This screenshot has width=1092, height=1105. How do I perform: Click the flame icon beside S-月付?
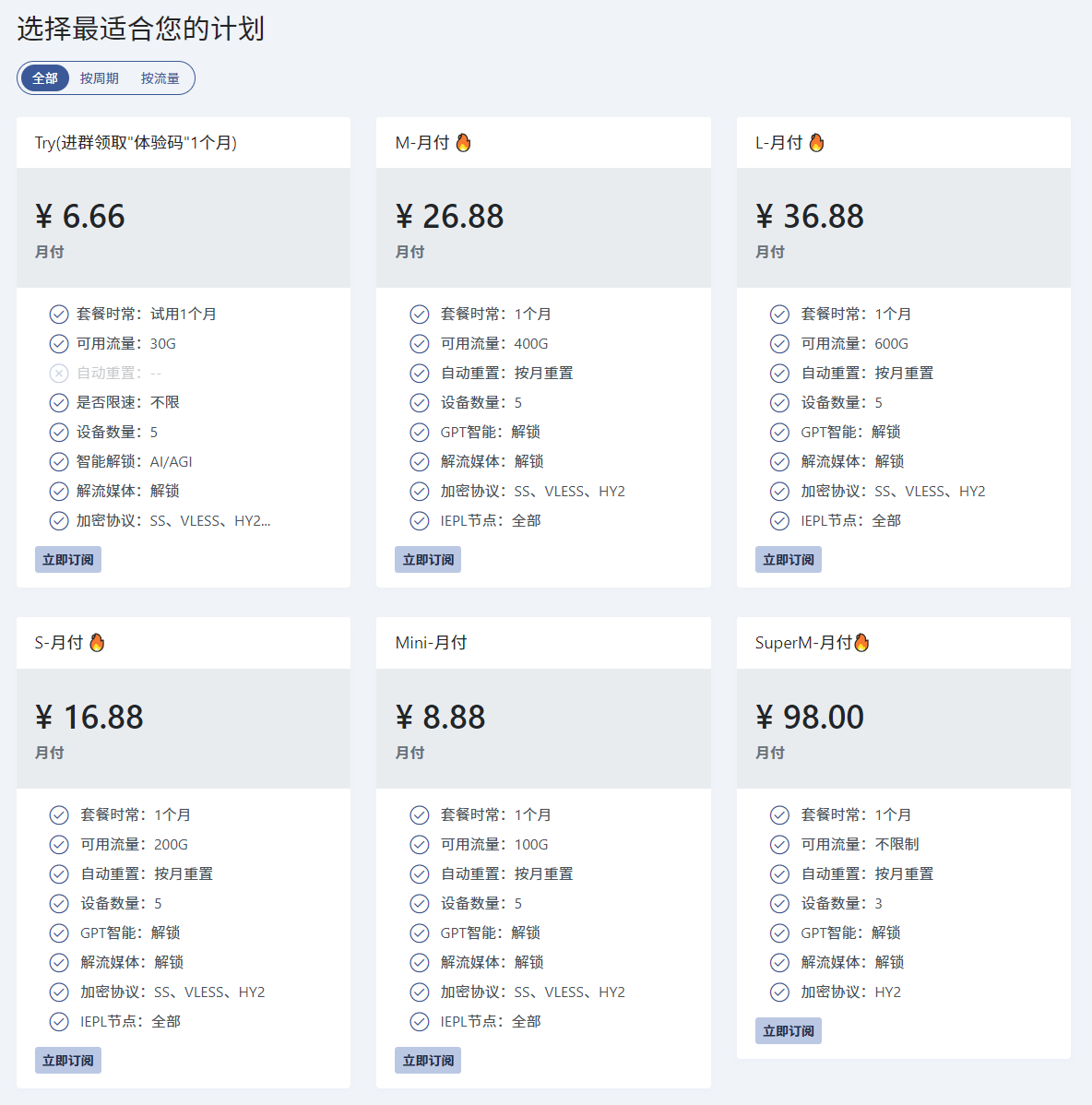click(x=97, y=643)
